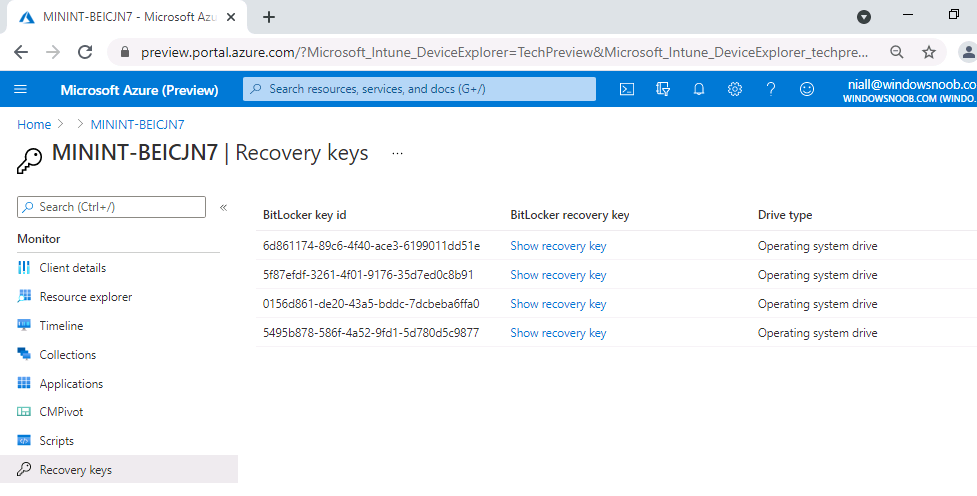Click the browser zoom magnifier icon

(897, 52)
